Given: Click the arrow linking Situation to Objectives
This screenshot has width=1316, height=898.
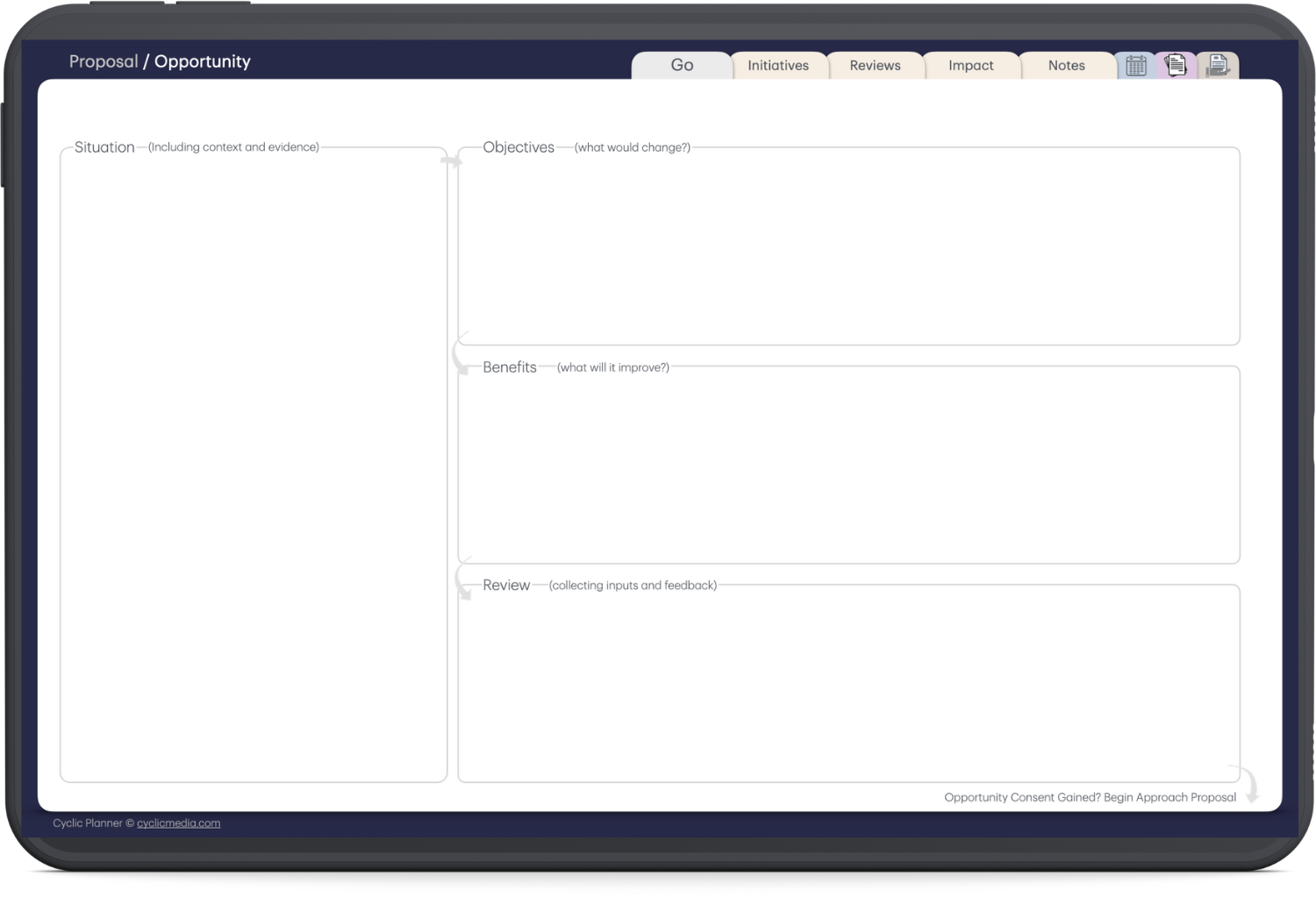Looking at the screenshot, I should click(452, 160).
